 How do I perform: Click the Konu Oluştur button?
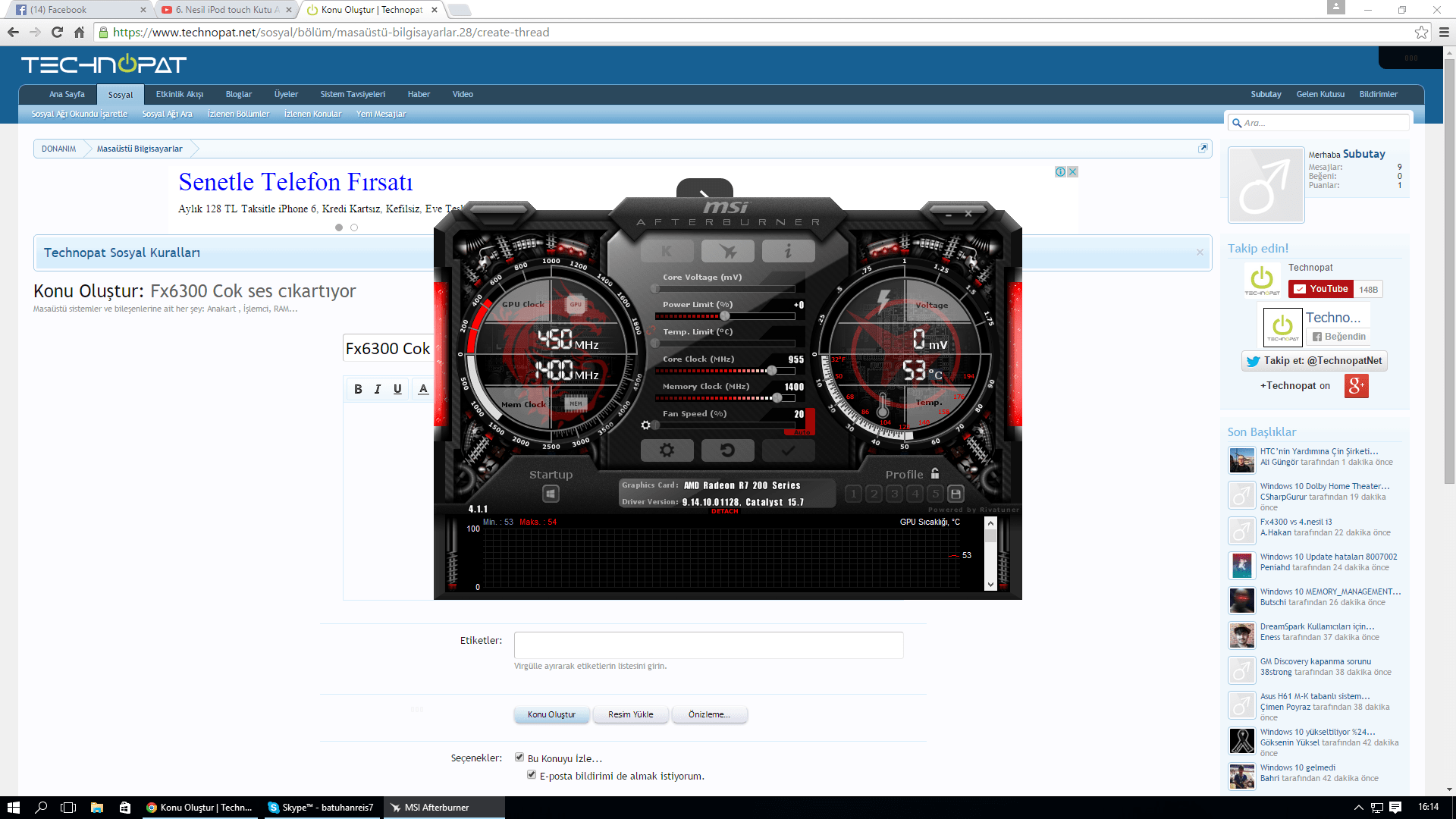(551, 714)
